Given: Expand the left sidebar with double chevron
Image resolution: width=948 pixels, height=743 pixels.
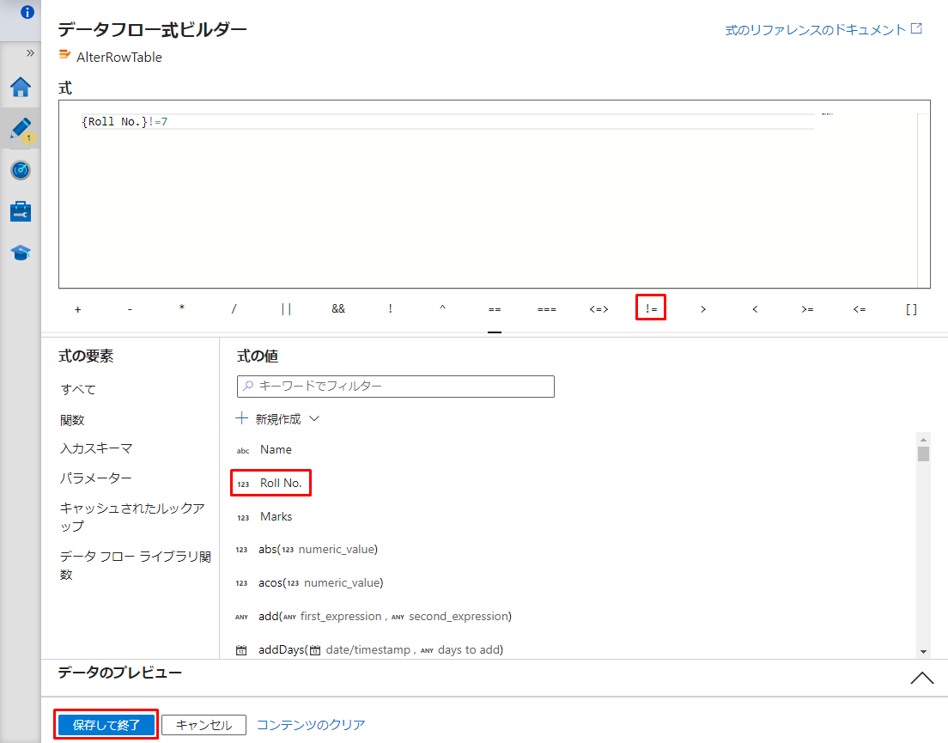Looking at the screenshot, I should [30, 53].
